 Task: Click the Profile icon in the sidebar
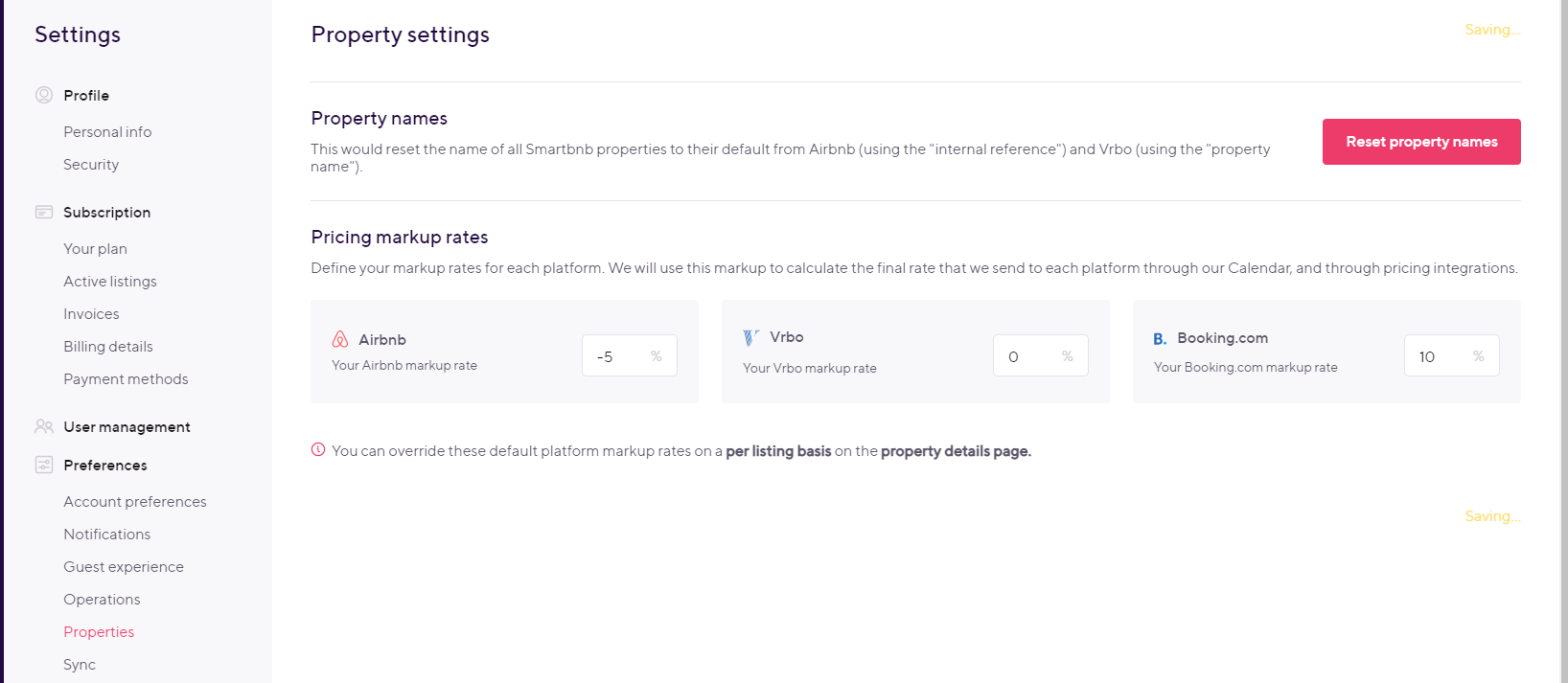click(44, 95)
